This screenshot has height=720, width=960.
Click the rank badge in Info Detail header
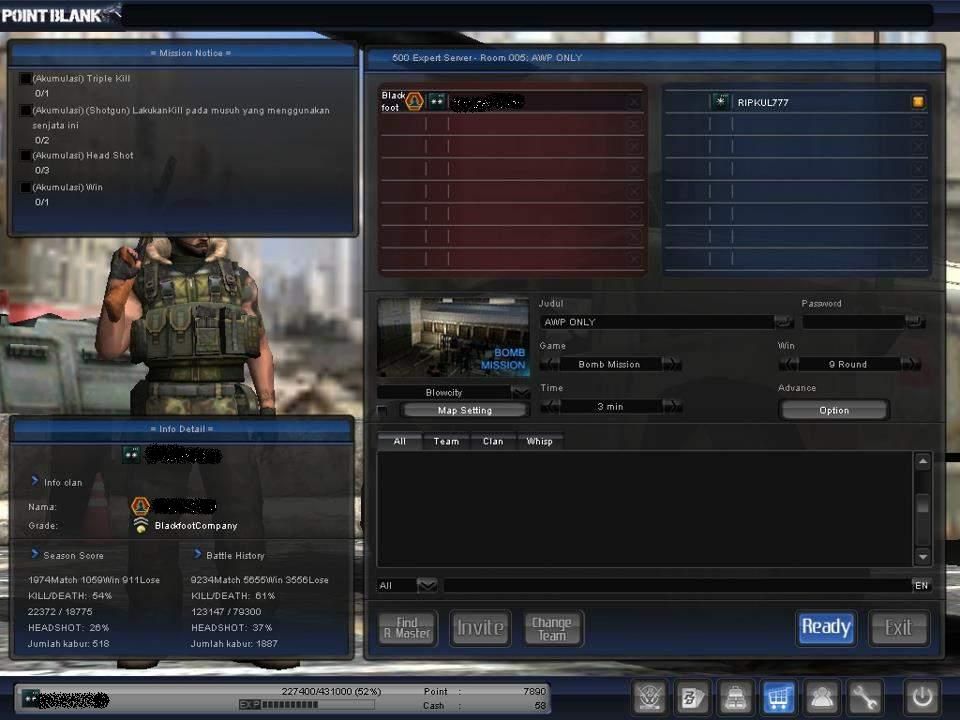[132, 454]
